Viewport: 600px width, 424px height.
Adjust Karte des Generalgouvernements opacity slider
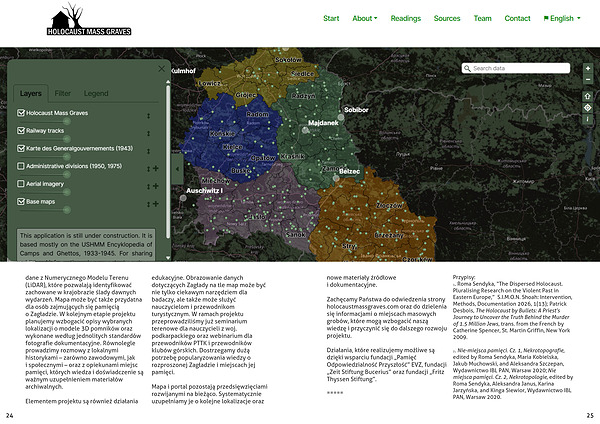point(67,157)
